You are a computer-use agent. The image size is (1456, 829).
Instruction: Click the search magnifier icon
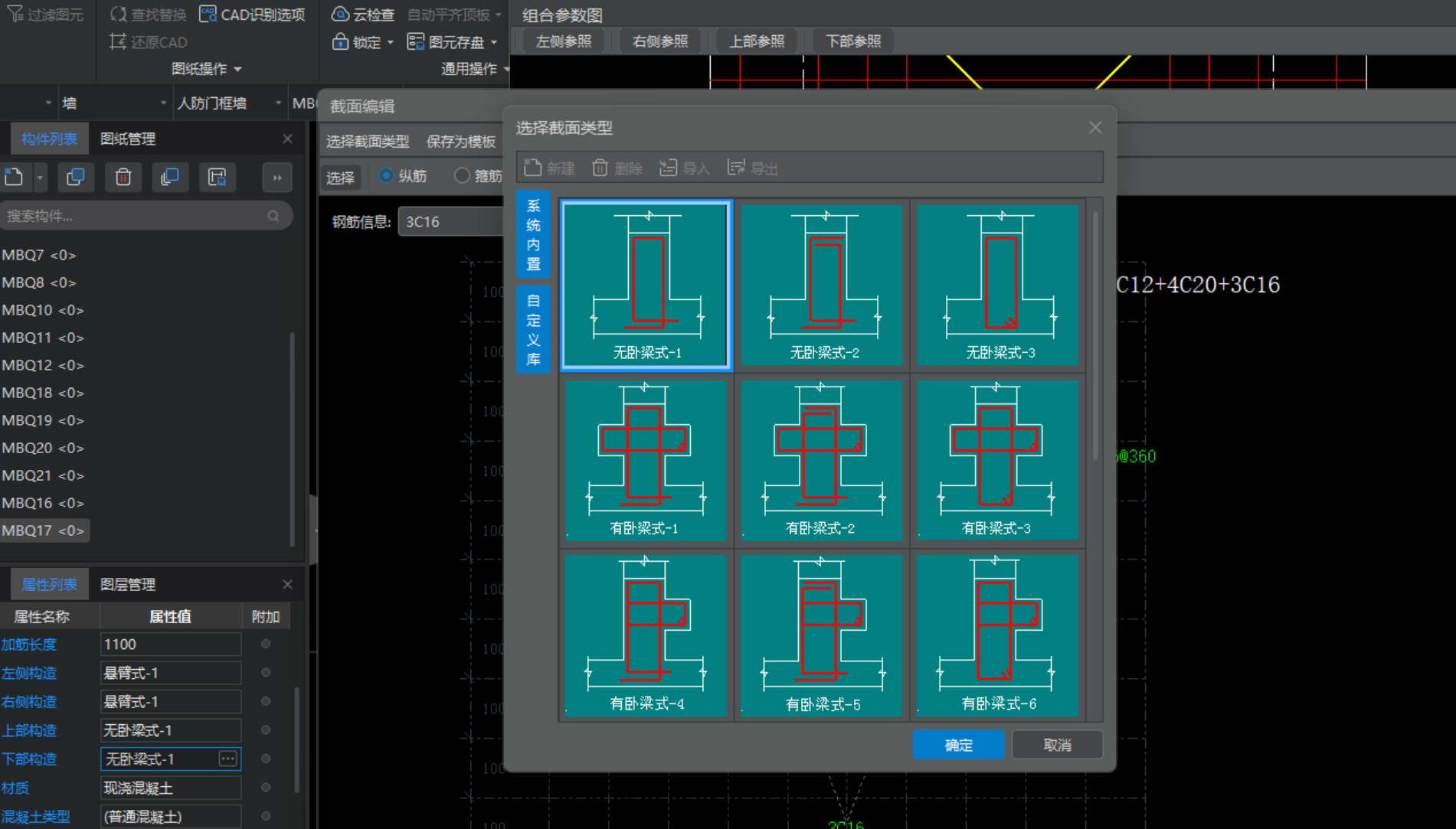pos(273,216)
